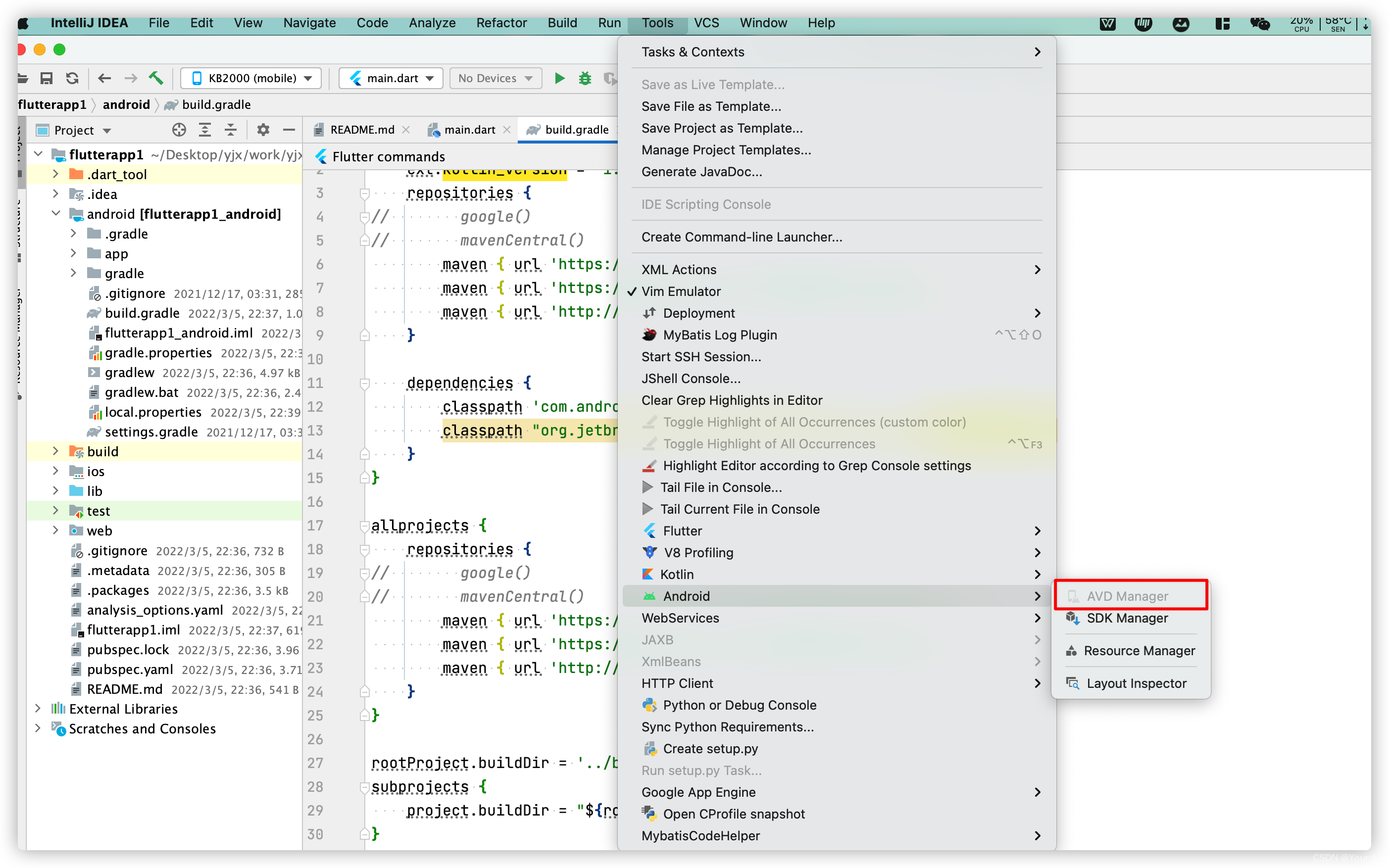This screenshot has height=868, width=1389.
Task: Select pubspec.yaml in the project tree
Action: point(130,670)
